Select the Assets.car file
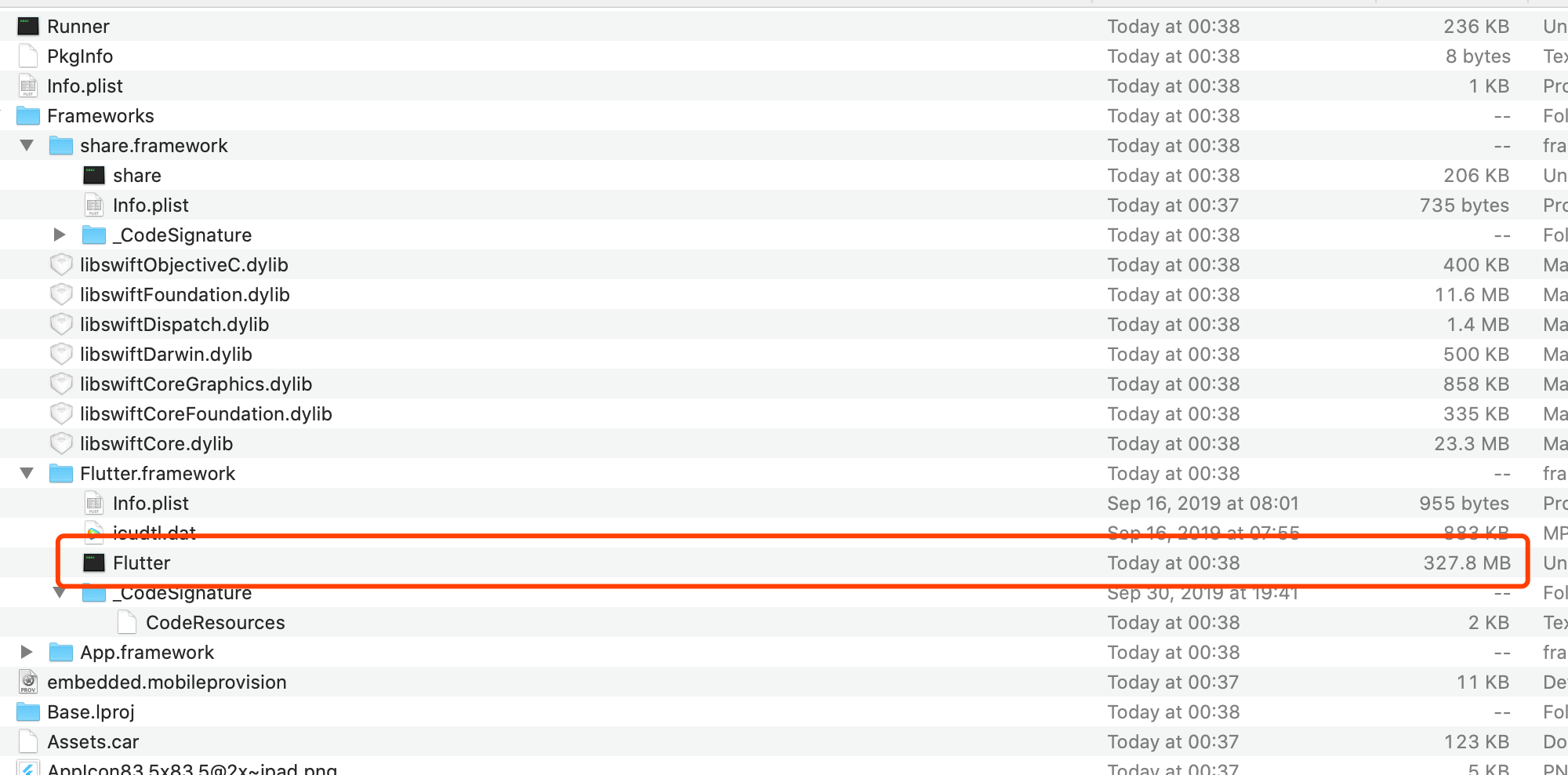 click(93, 741)
